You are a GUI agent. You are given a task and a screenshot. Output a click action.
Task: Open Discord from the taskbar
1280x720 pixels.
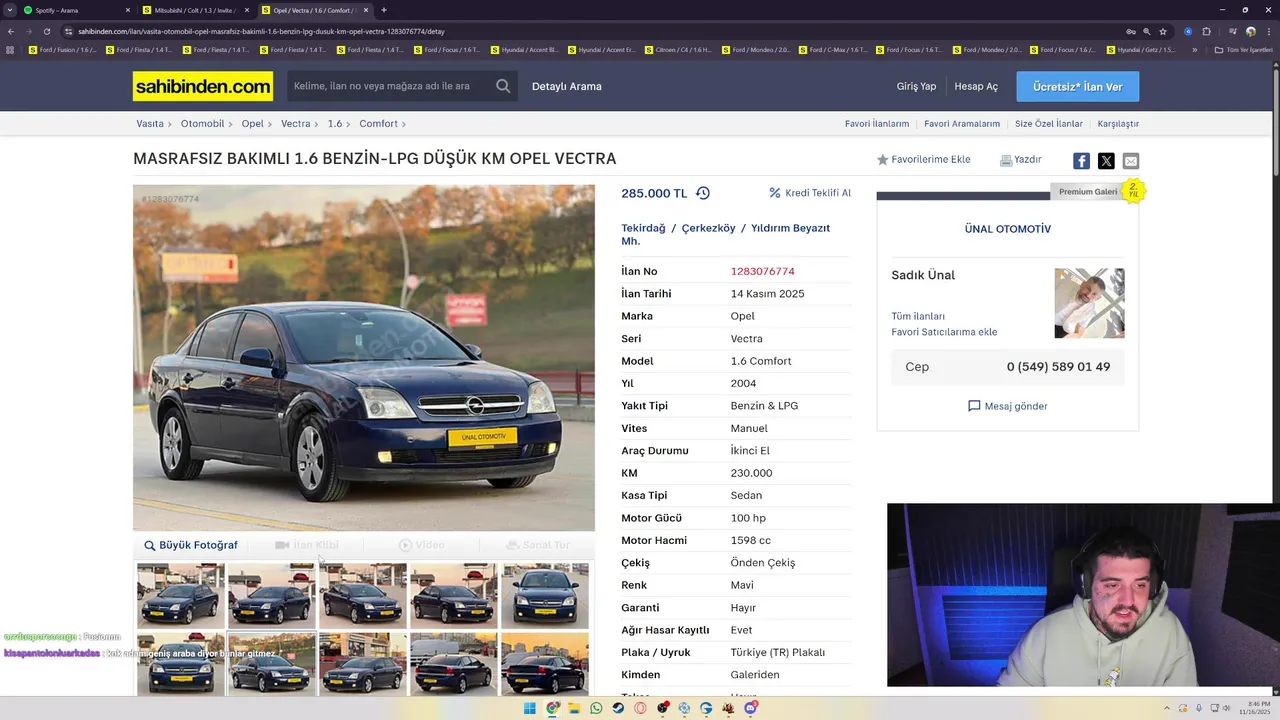pyautogui.click(x=750, y=708)
